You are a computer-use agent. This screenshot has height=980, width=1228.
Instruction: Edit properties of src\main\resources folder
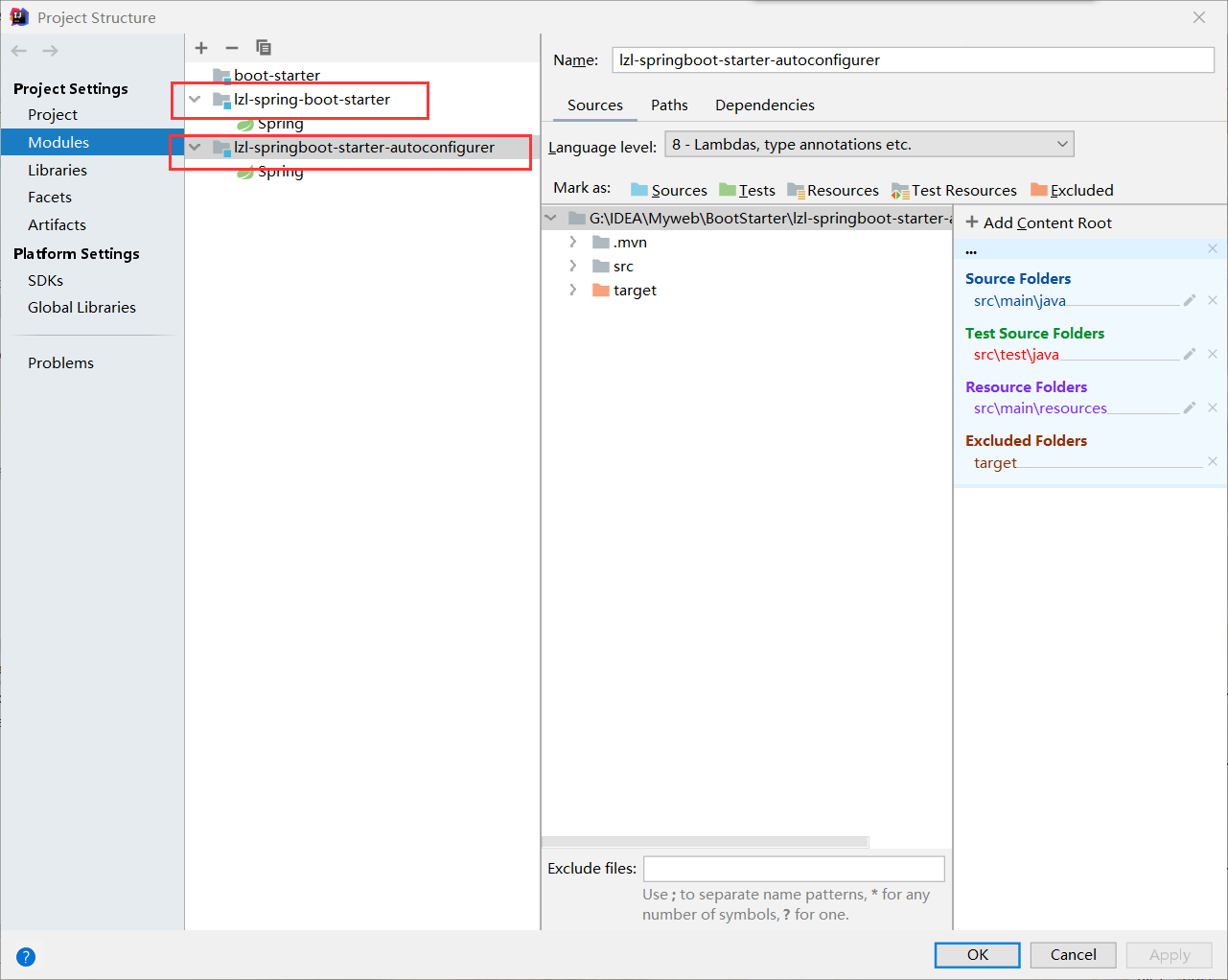(x=1190, y=408)
